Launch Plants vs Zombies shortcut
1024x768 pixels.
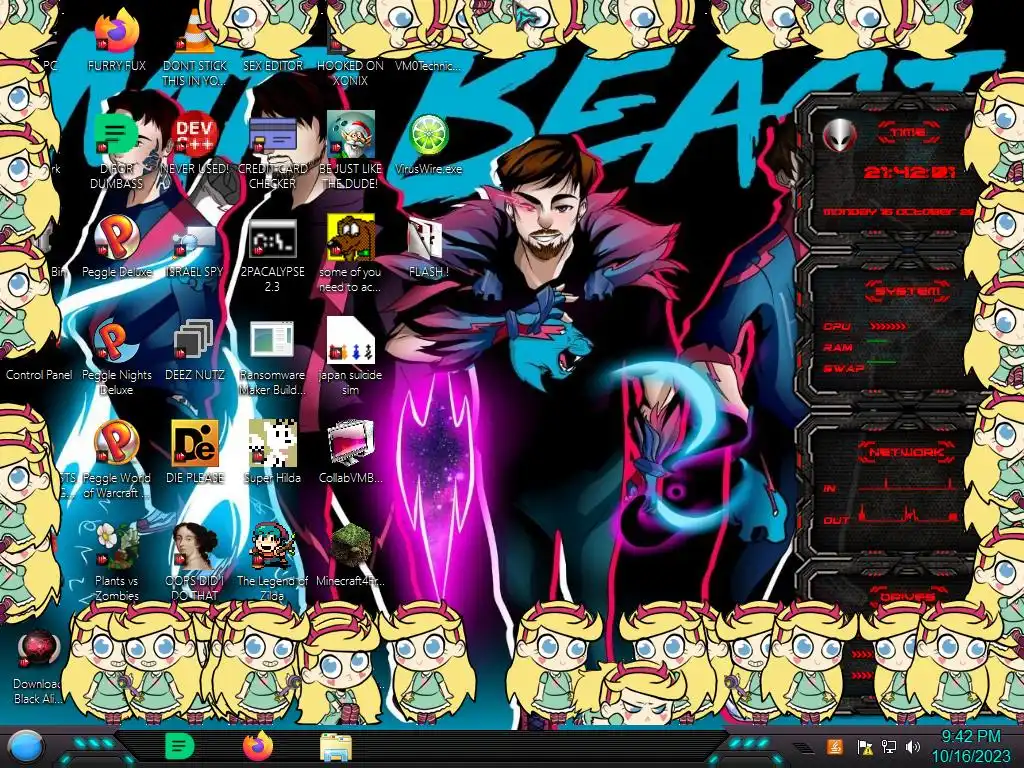(116, 546)
